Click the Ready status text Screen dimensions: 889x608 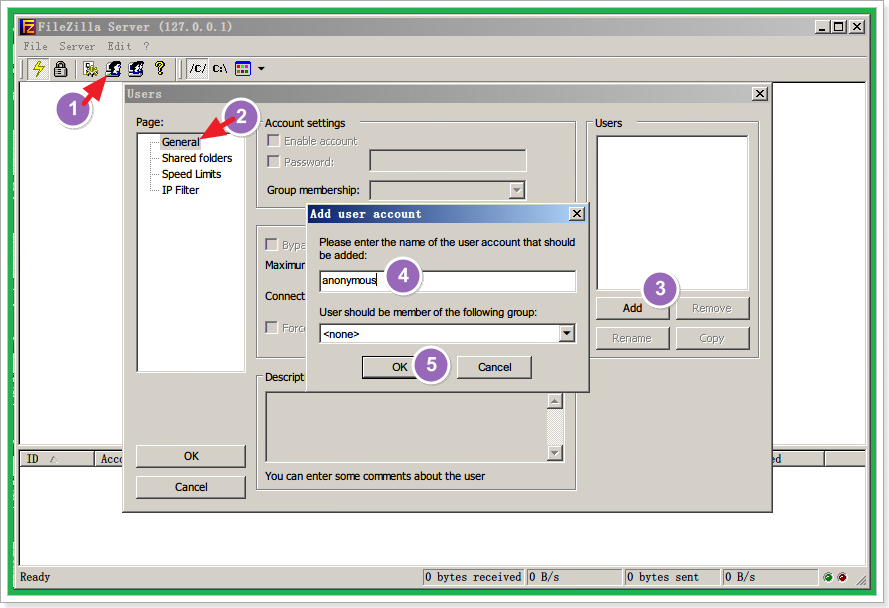35,577
